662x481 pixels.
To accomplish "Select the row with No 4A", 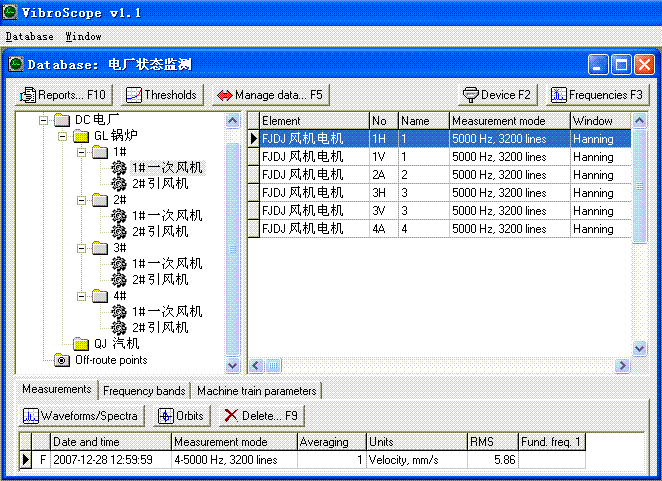I will click(440, 229).
